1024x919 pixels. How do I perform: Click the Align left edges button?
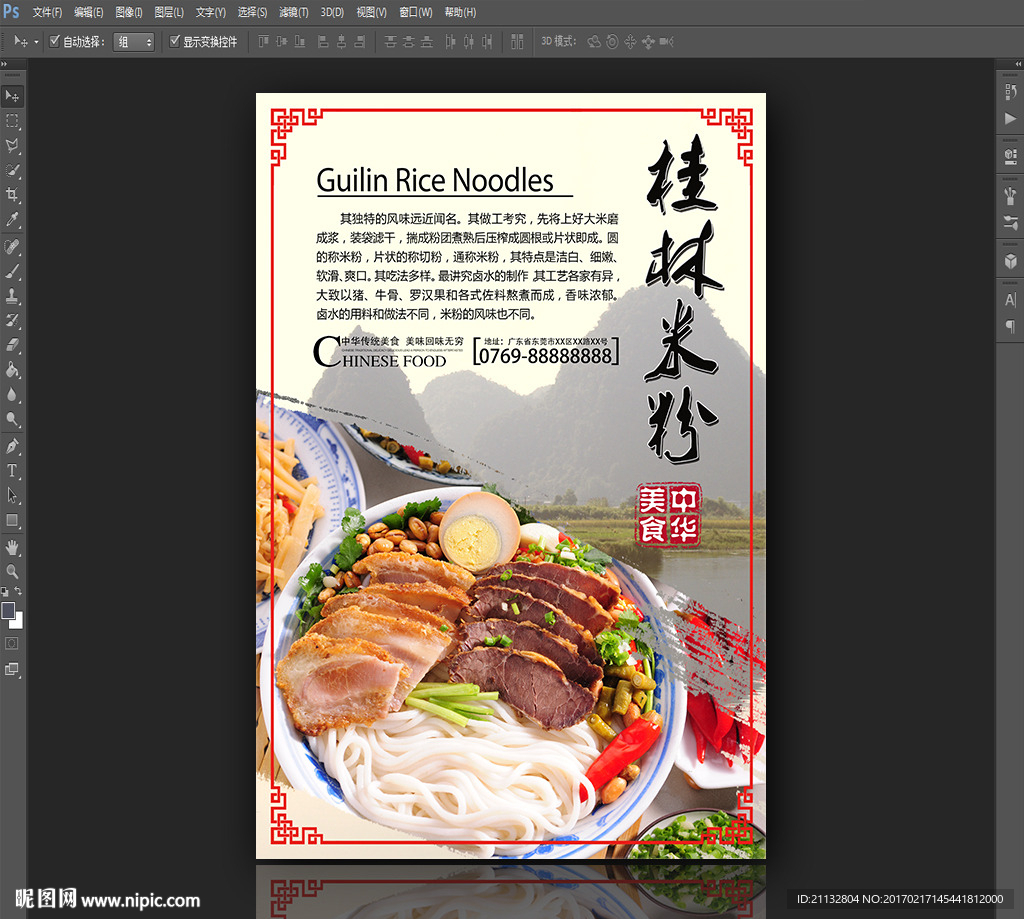[x=323, y=42]
